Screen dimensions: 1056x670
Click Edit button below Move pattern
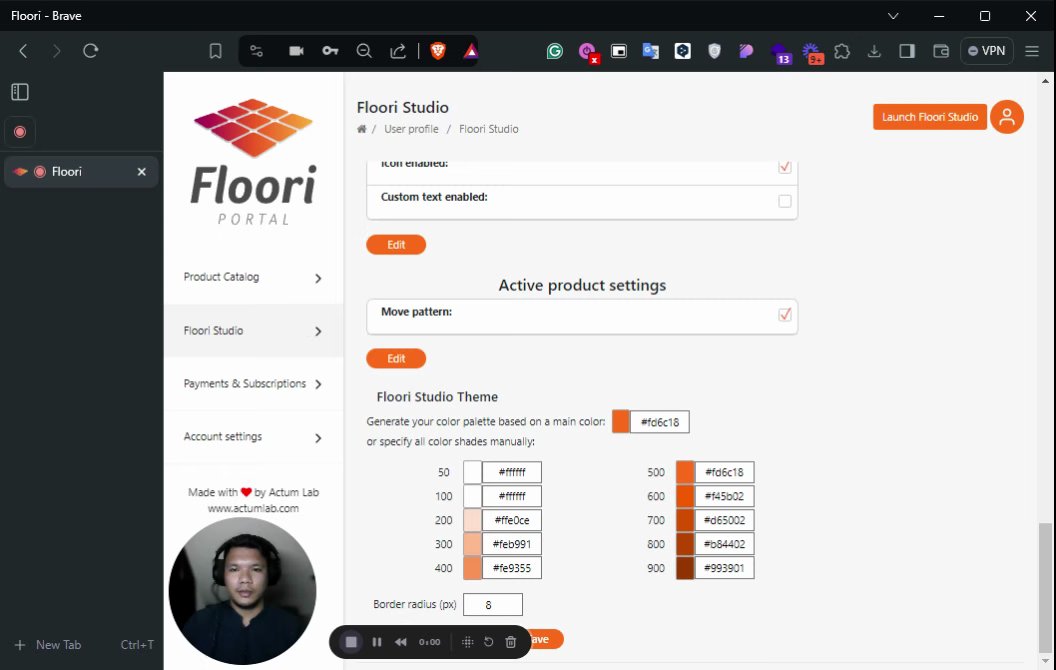(396, 358)
